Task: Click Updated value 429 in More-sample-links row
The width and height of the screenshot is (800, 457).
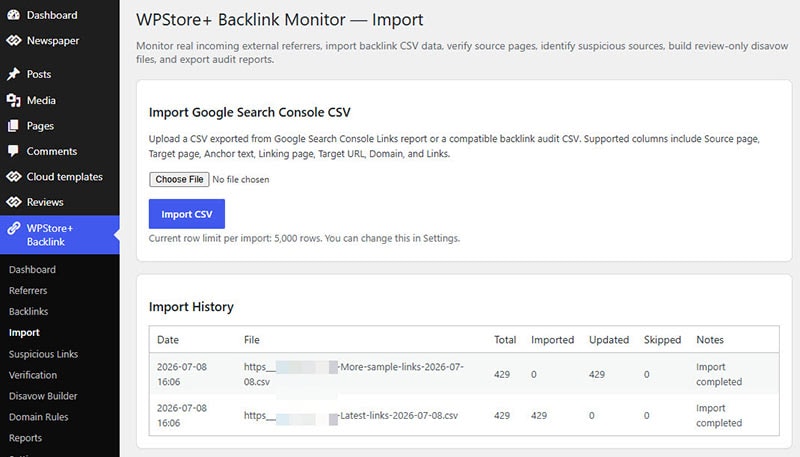Action: coord(597,374)
